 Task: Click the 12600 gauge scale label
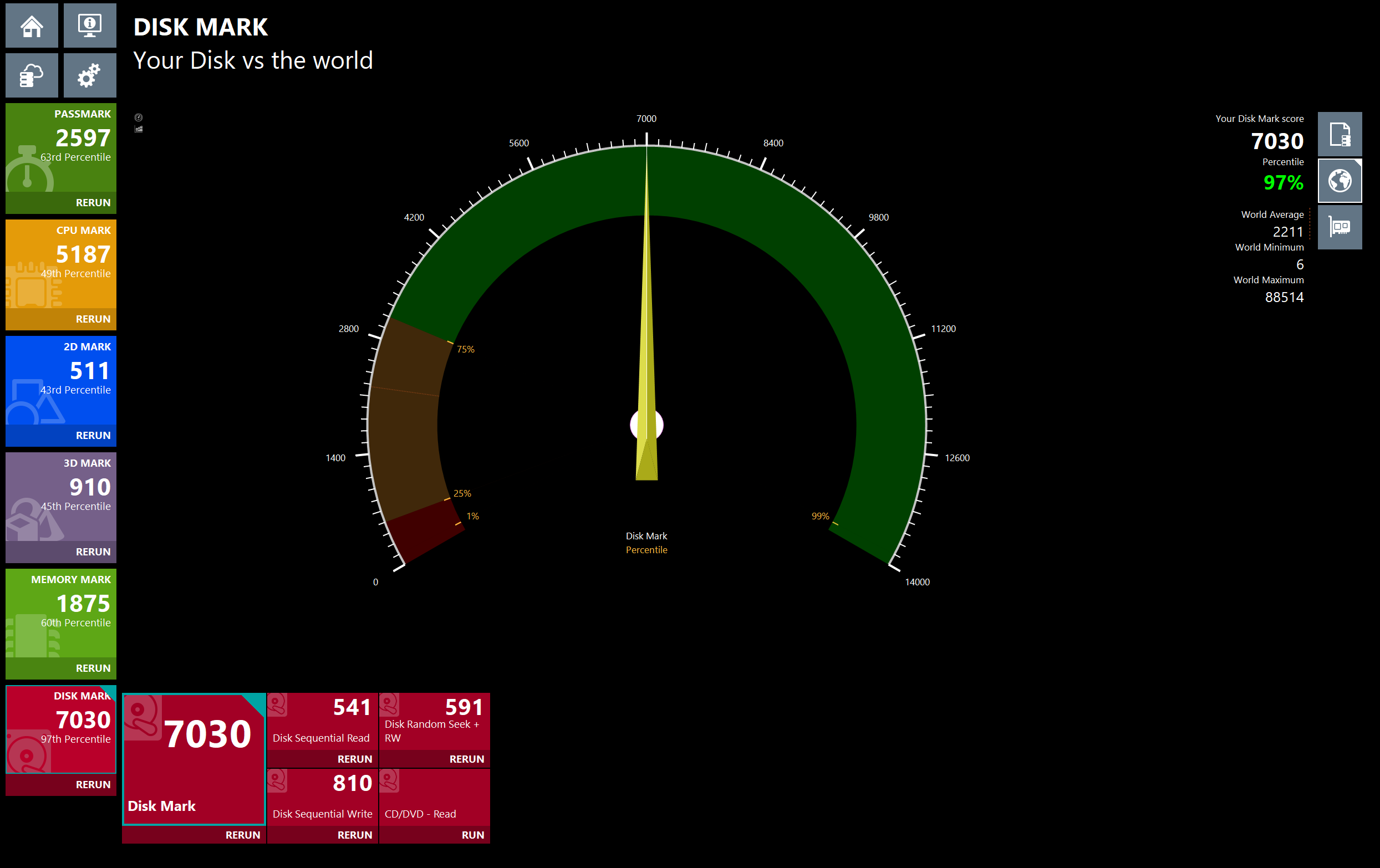tap(957, 458)
